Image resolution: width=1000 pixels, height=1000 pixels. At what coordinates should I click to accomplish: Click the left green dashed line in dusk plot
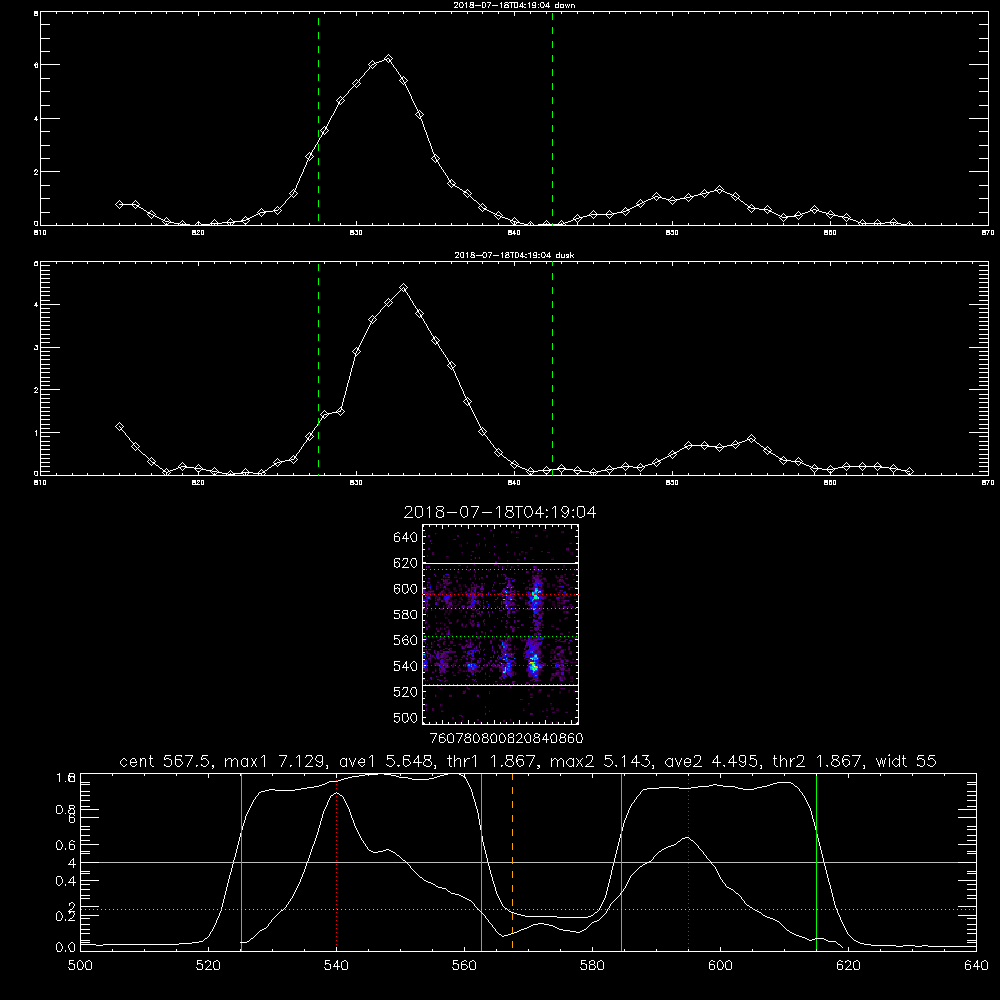pyautogui.click(x=318, y=368)
